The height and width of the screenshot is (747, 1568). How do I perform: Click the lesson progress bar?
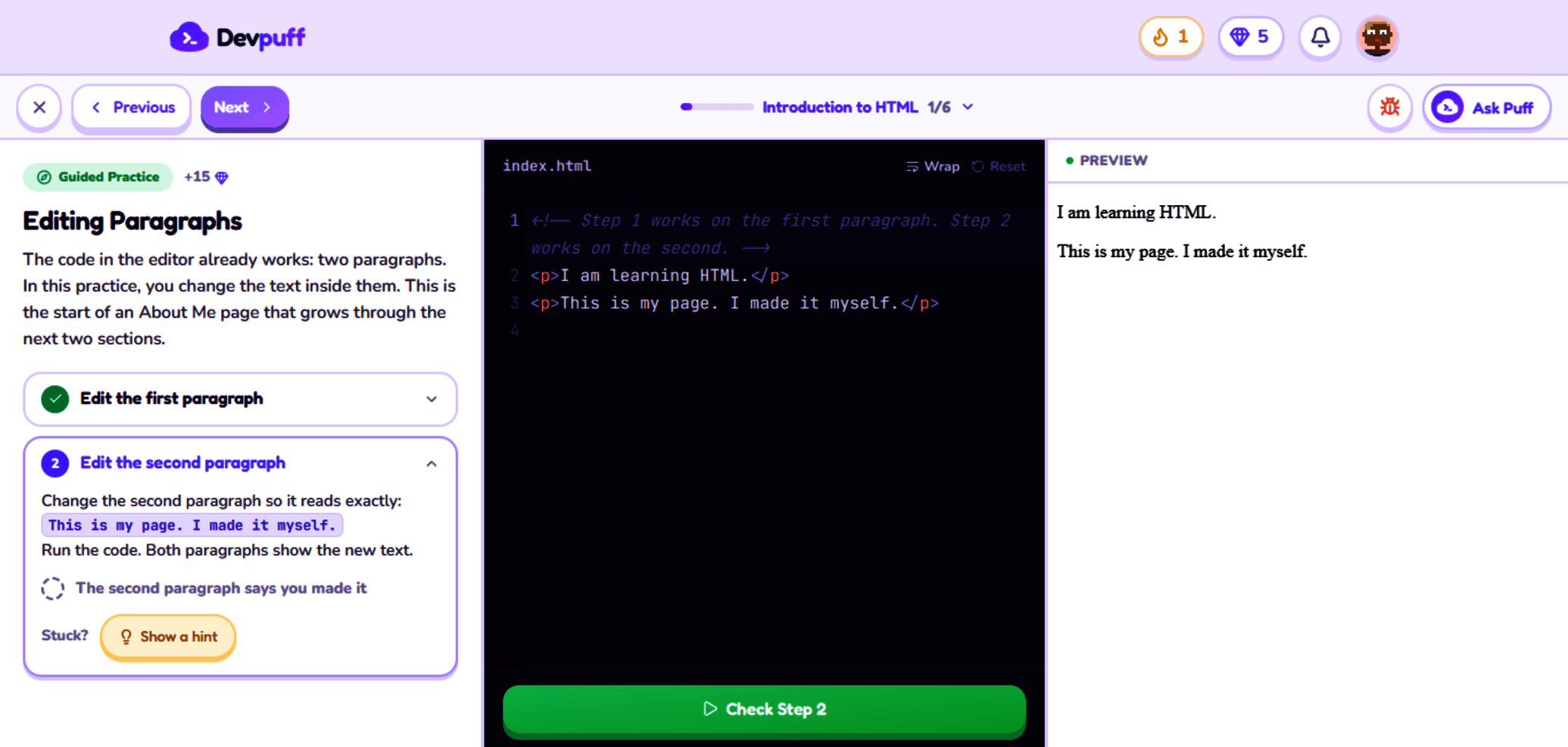click(716, 107)
